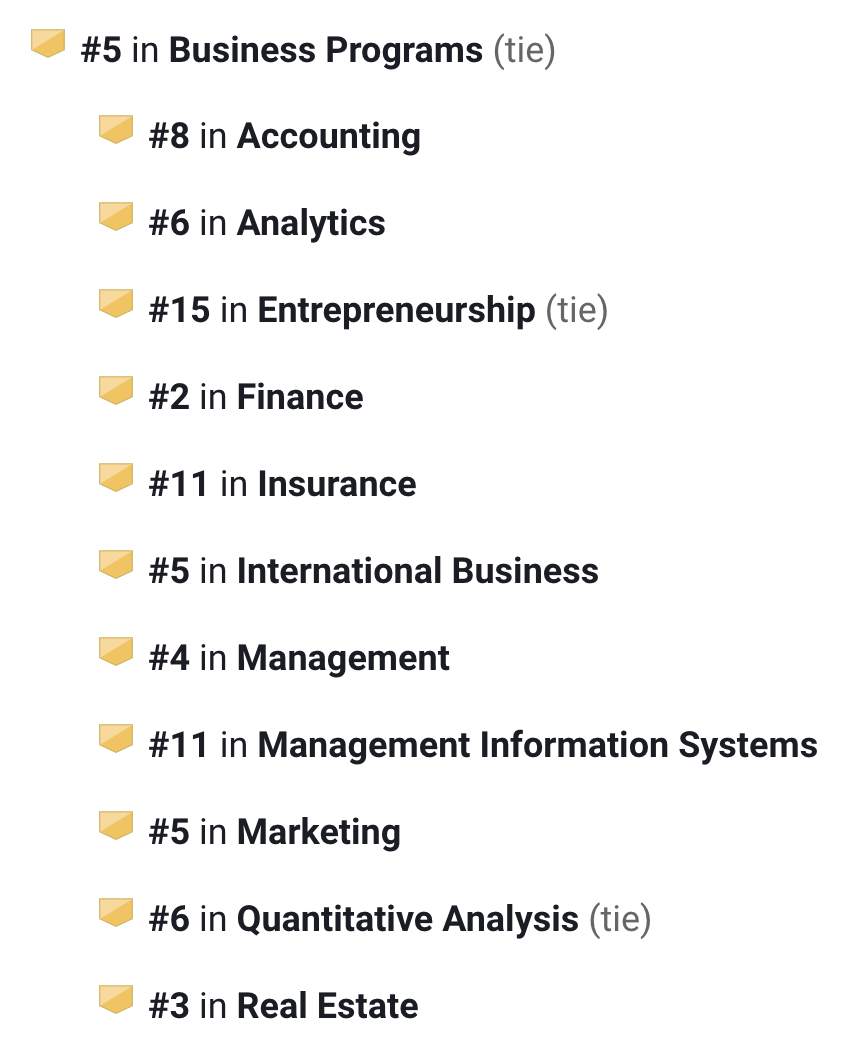The image size is (848, 1040).
Task: View the Marketing ranking
Action: pos(318,833)
